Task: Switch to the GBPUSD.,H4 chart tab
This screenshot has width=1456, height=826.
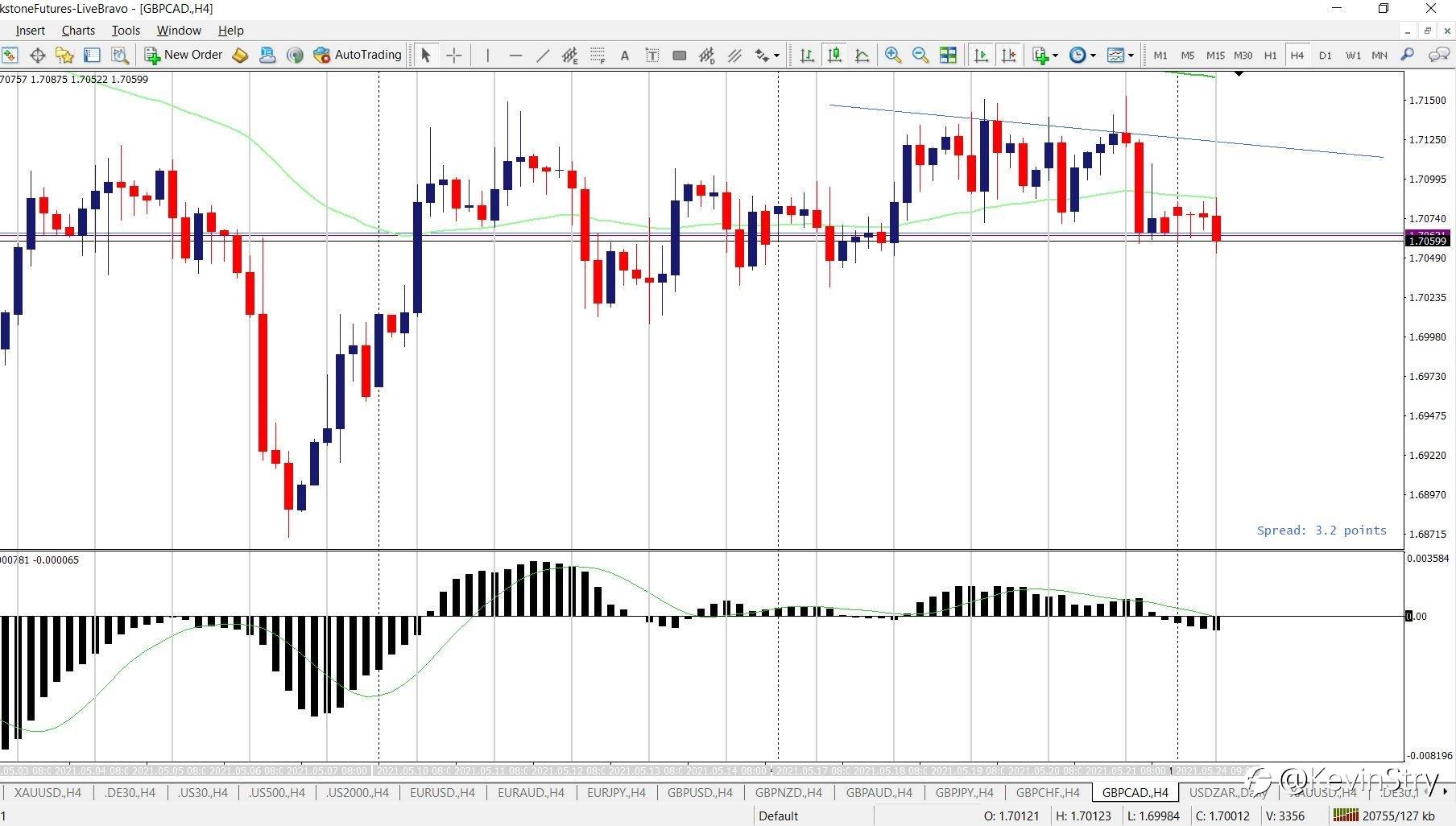Action: click(700, 793)
